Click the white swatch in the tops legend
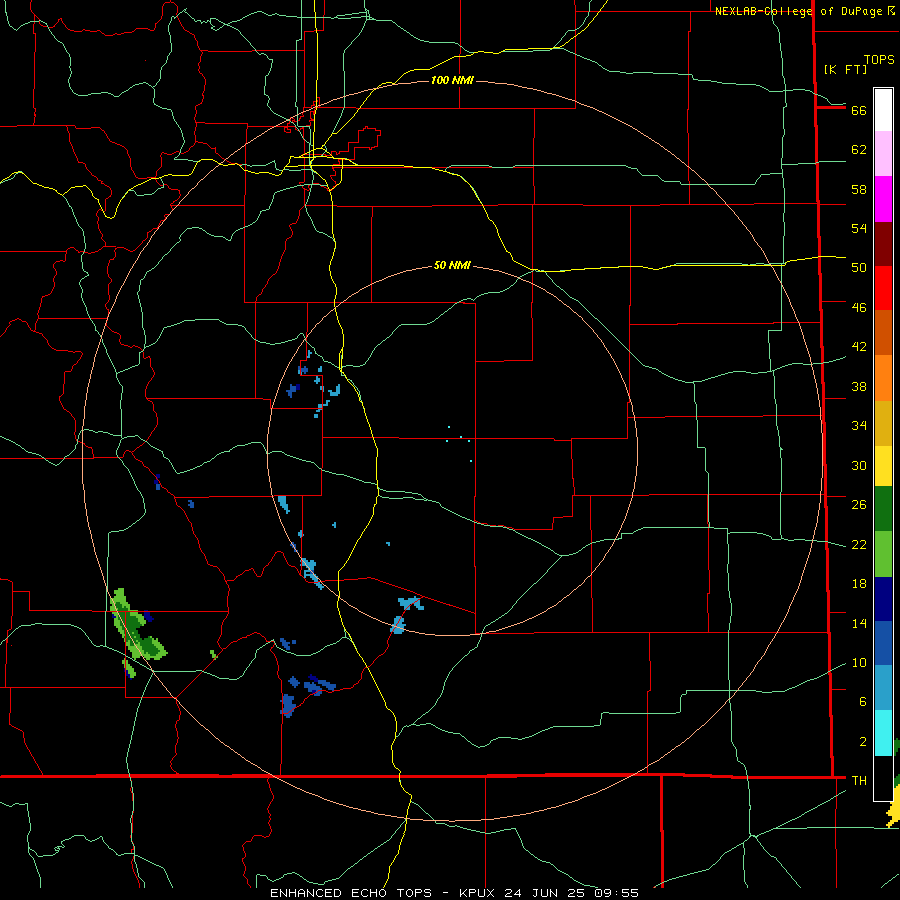 pyautogui.click(x=883, y=110)
